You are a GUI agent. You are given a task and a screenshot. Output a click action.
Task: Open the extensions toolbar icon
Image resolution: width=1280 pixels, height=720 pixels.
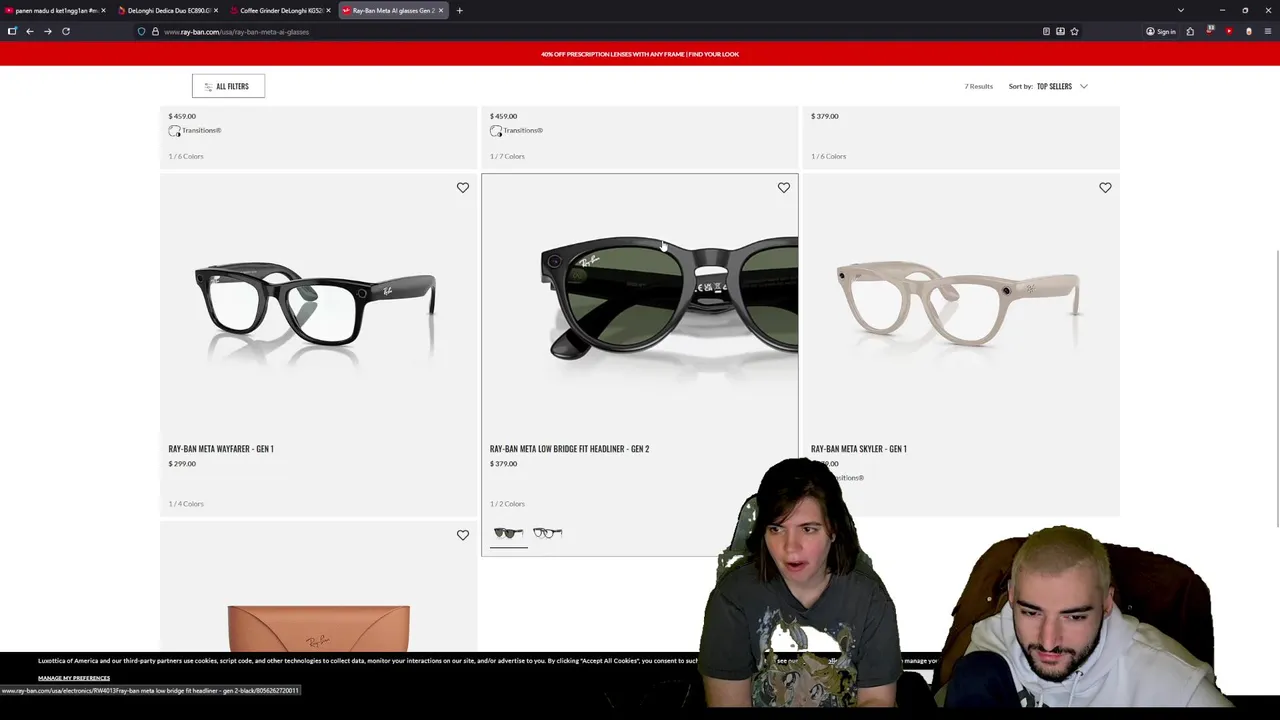click(1190, 31)
